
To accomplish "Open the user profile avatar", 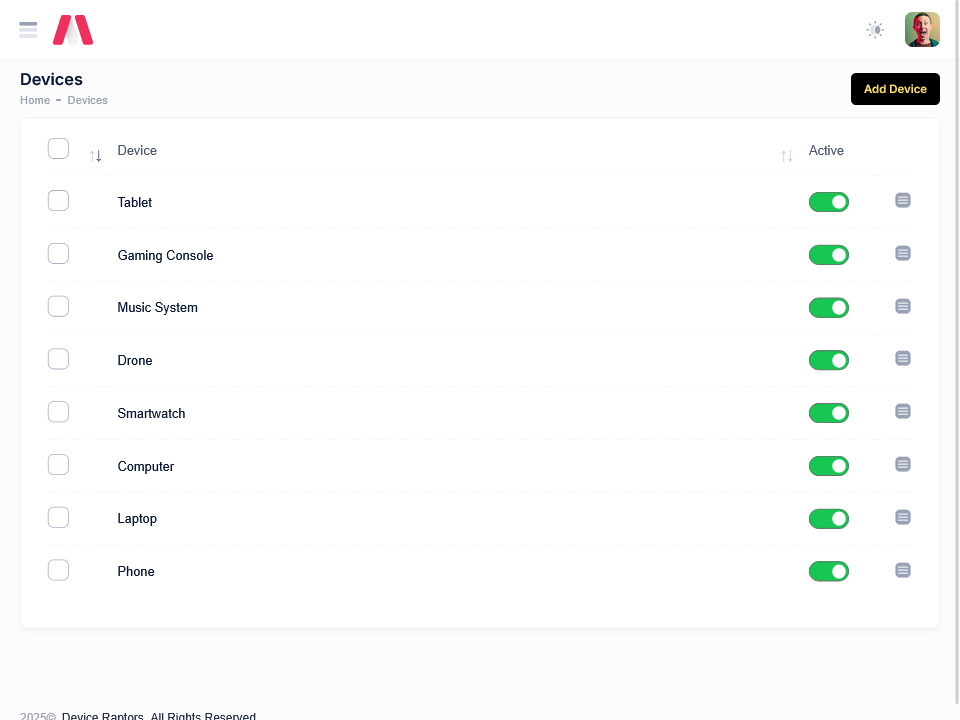I will [x=922, y=30].
